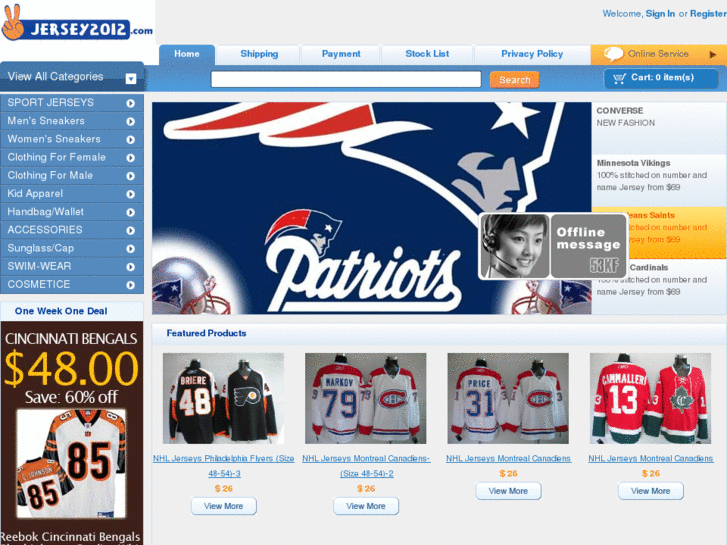This screenshot has width=727, height=545.
Task: Open the Shipping tab
Action: pos(259,54)
